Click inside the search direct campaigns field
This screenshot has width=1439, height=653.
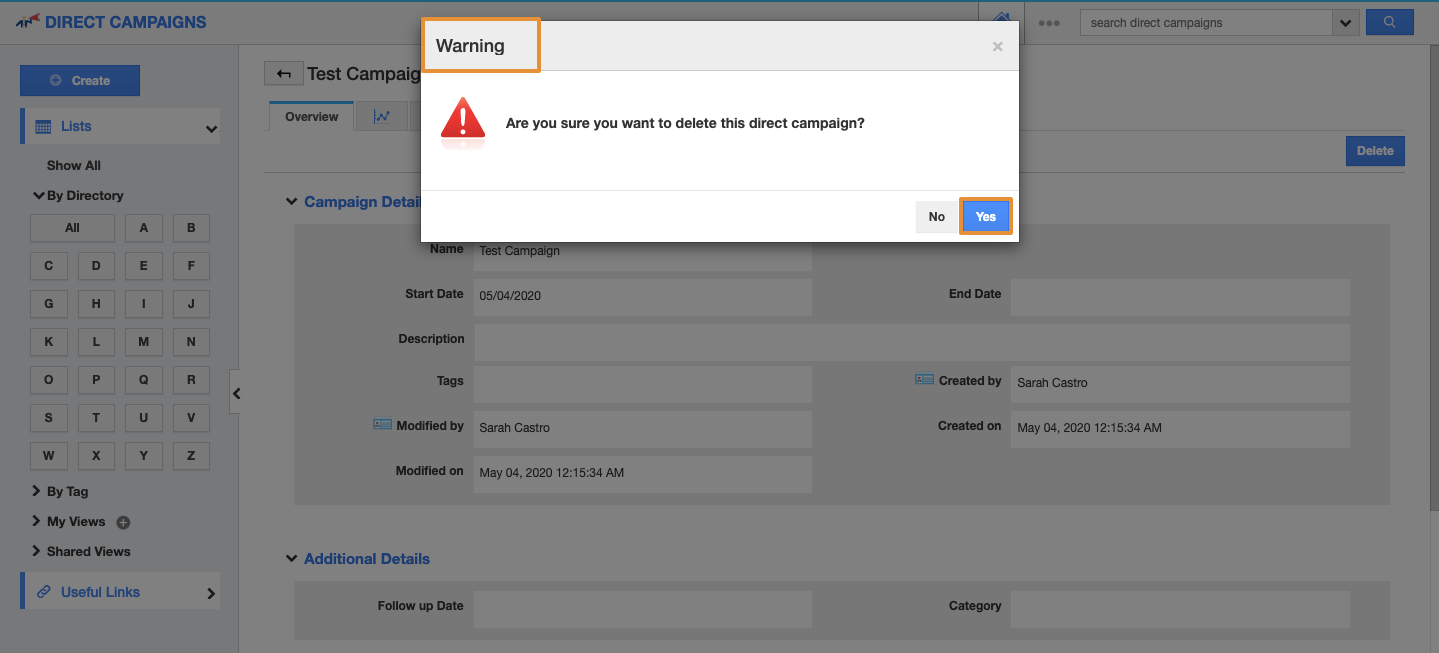tap(1200, 21)
